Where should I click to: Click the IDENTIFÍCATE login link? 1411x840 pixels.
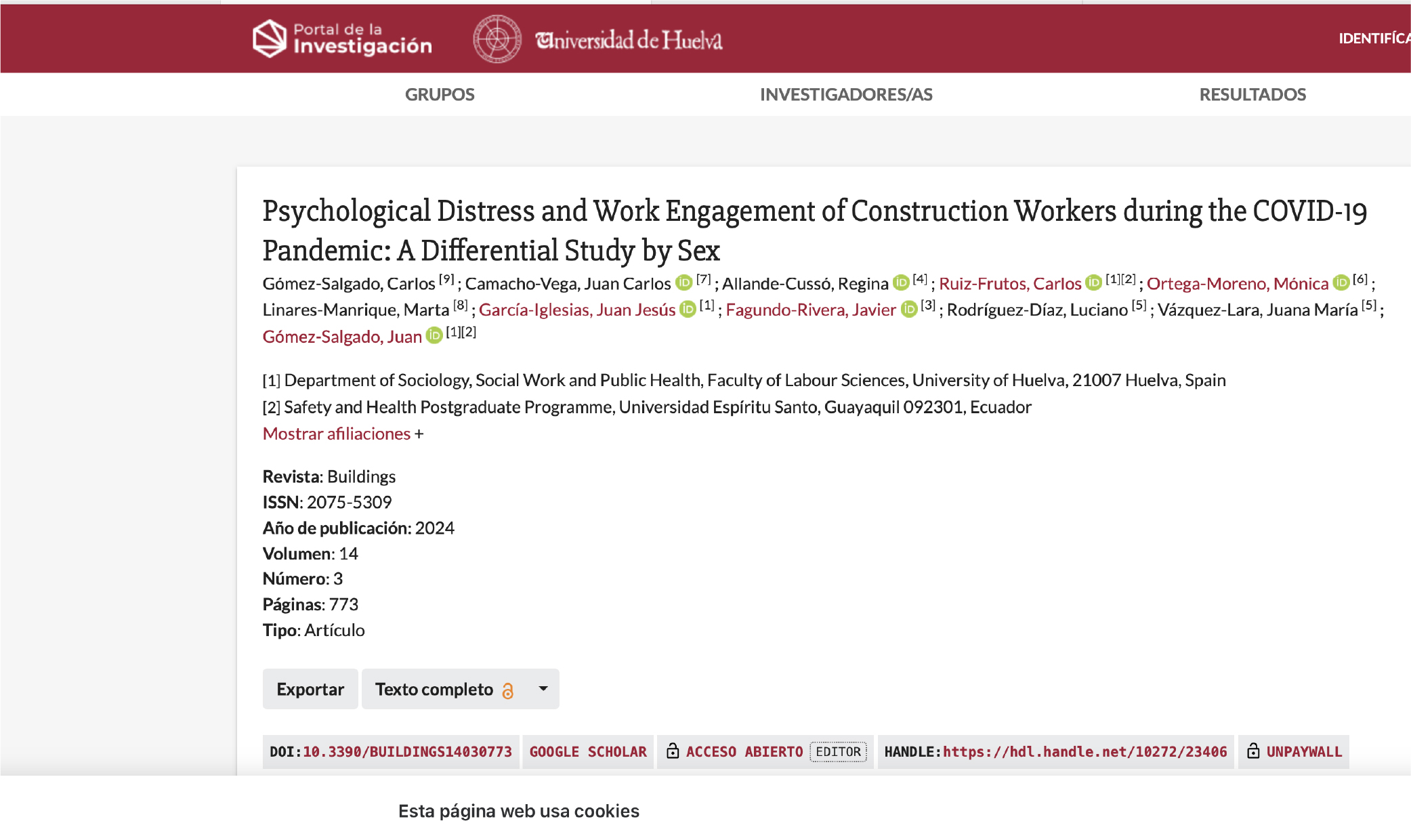pyautogui.click(x=1374, y=38)
